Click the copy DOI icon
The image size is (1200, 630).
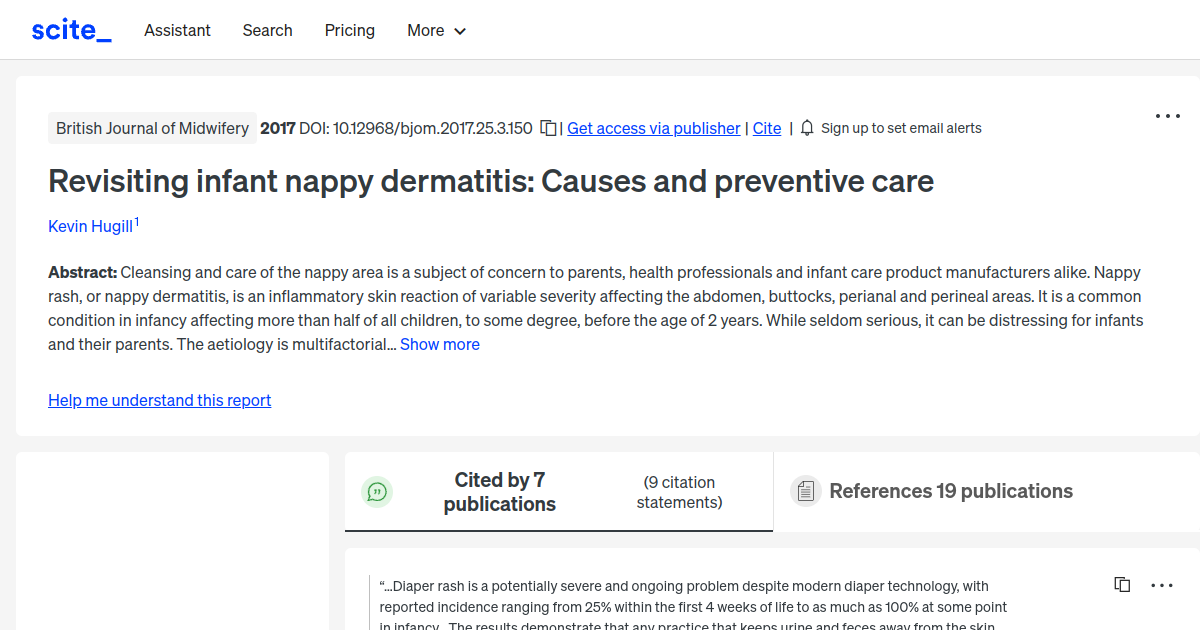(548, 128)
